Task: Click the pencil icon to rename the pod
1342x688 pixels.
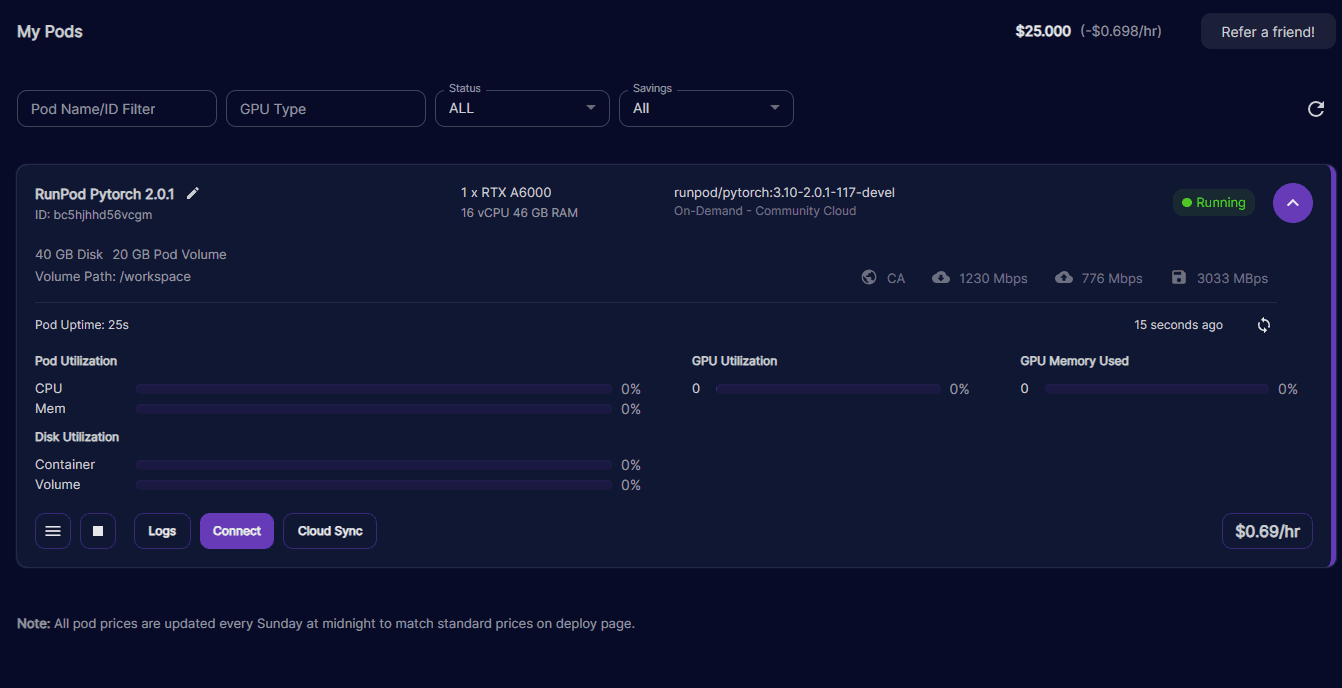Action: coord(192,193)
